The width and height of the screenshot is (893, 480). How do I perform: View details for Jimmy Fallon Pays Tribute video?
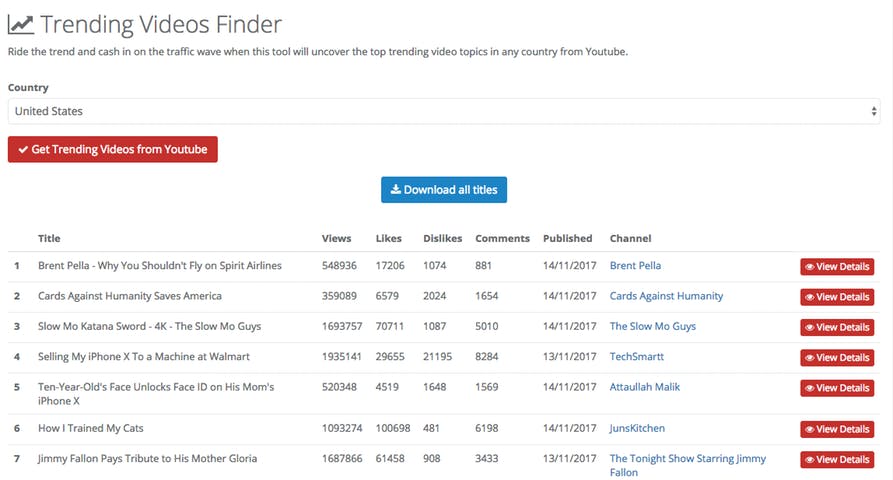(837, 460)
